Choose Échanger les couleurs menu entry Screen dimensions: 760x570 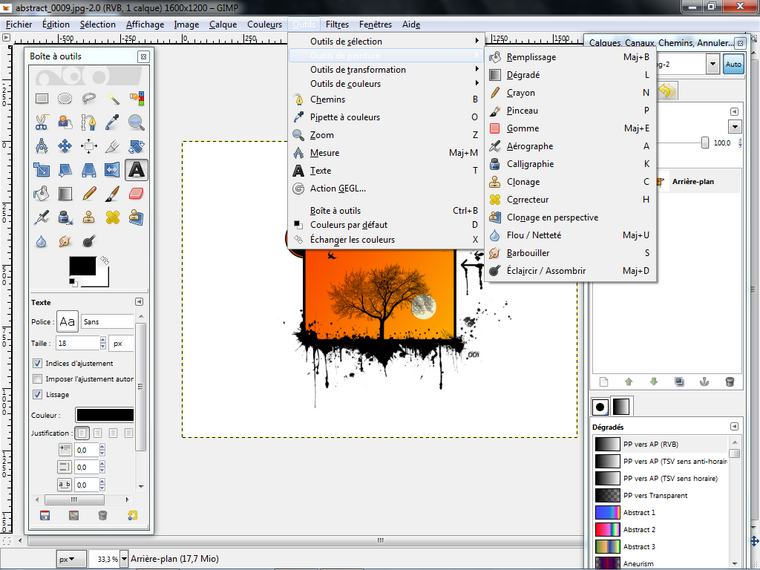(x=385, y=239)
